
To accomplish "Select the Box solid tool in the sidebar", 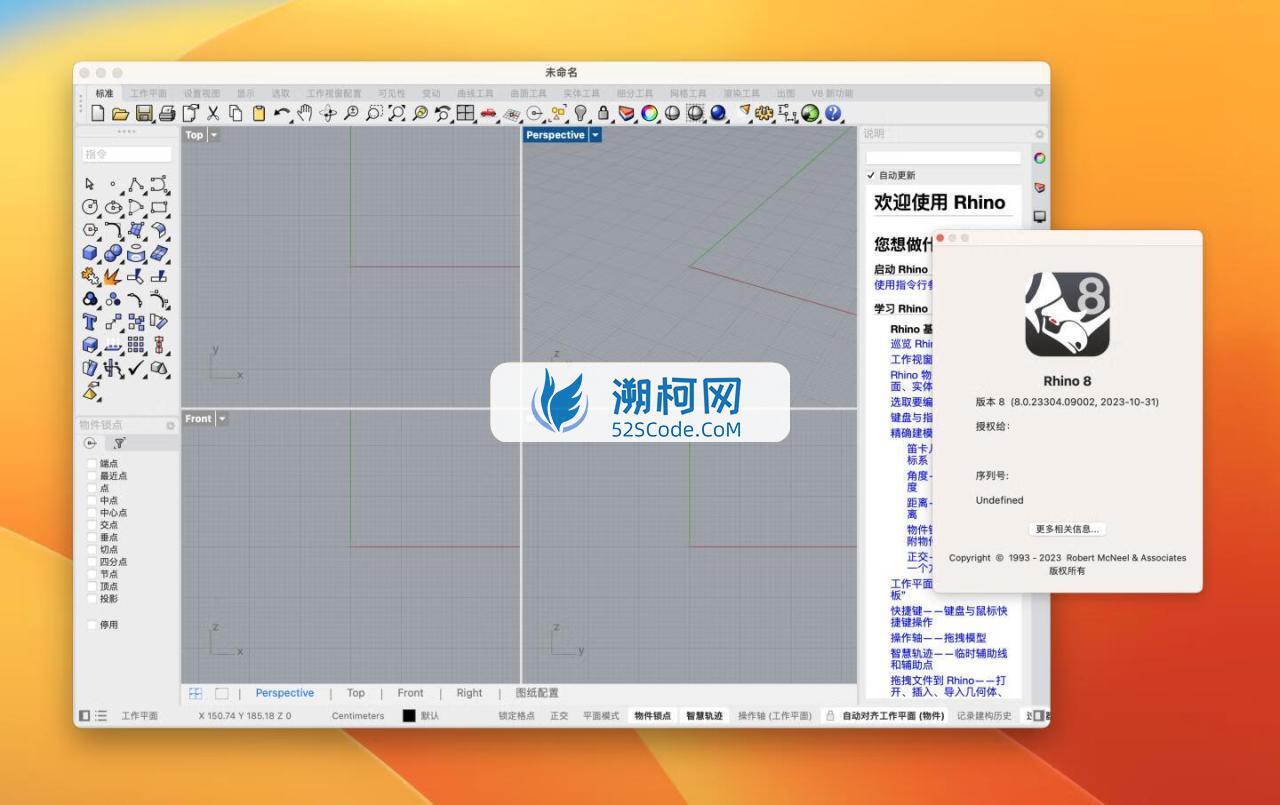I will tap(89, 252).
